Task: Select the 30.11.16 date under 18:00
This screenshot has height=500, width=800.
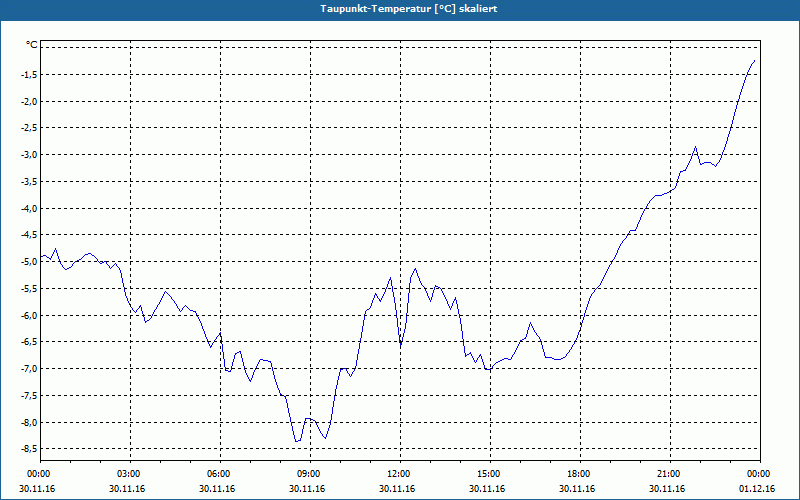Action: (x=578, y=489)
